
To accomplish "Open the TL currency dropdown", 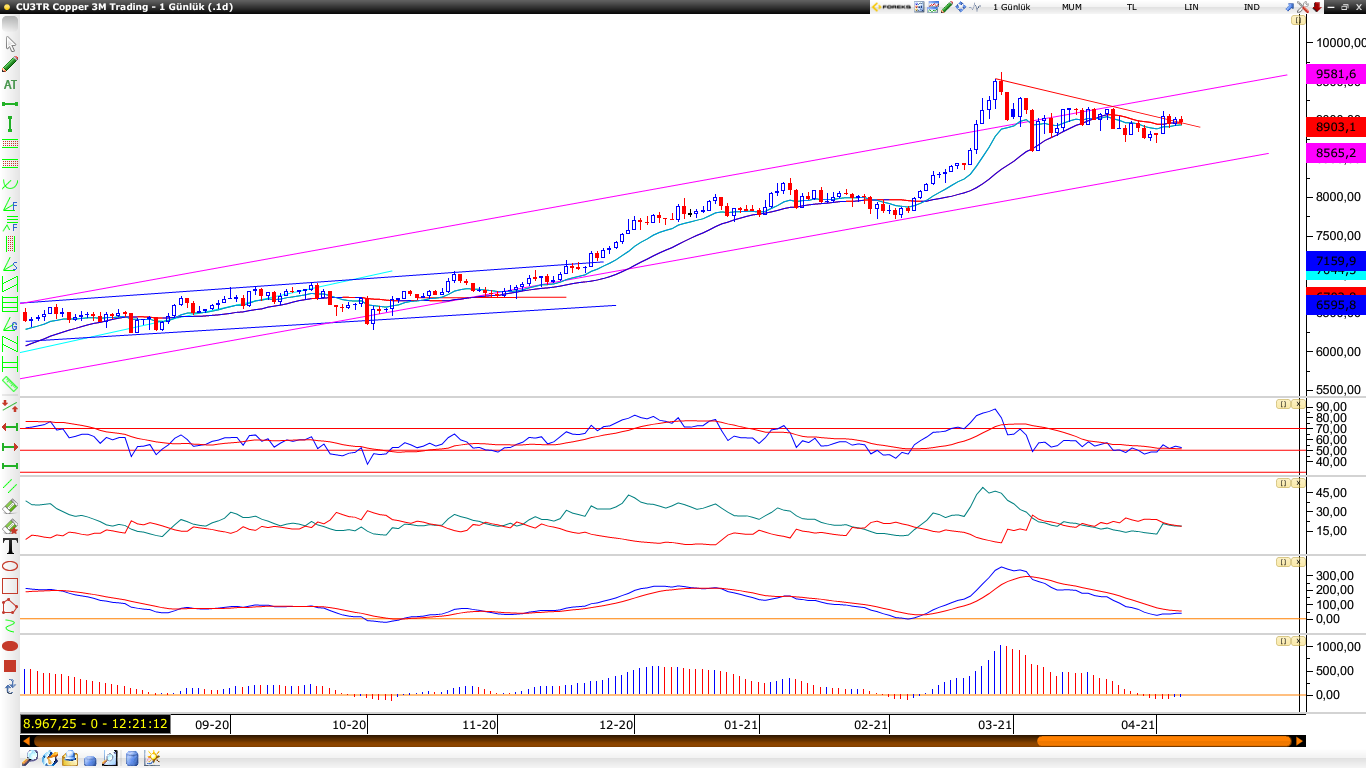I will point(1132,7).
